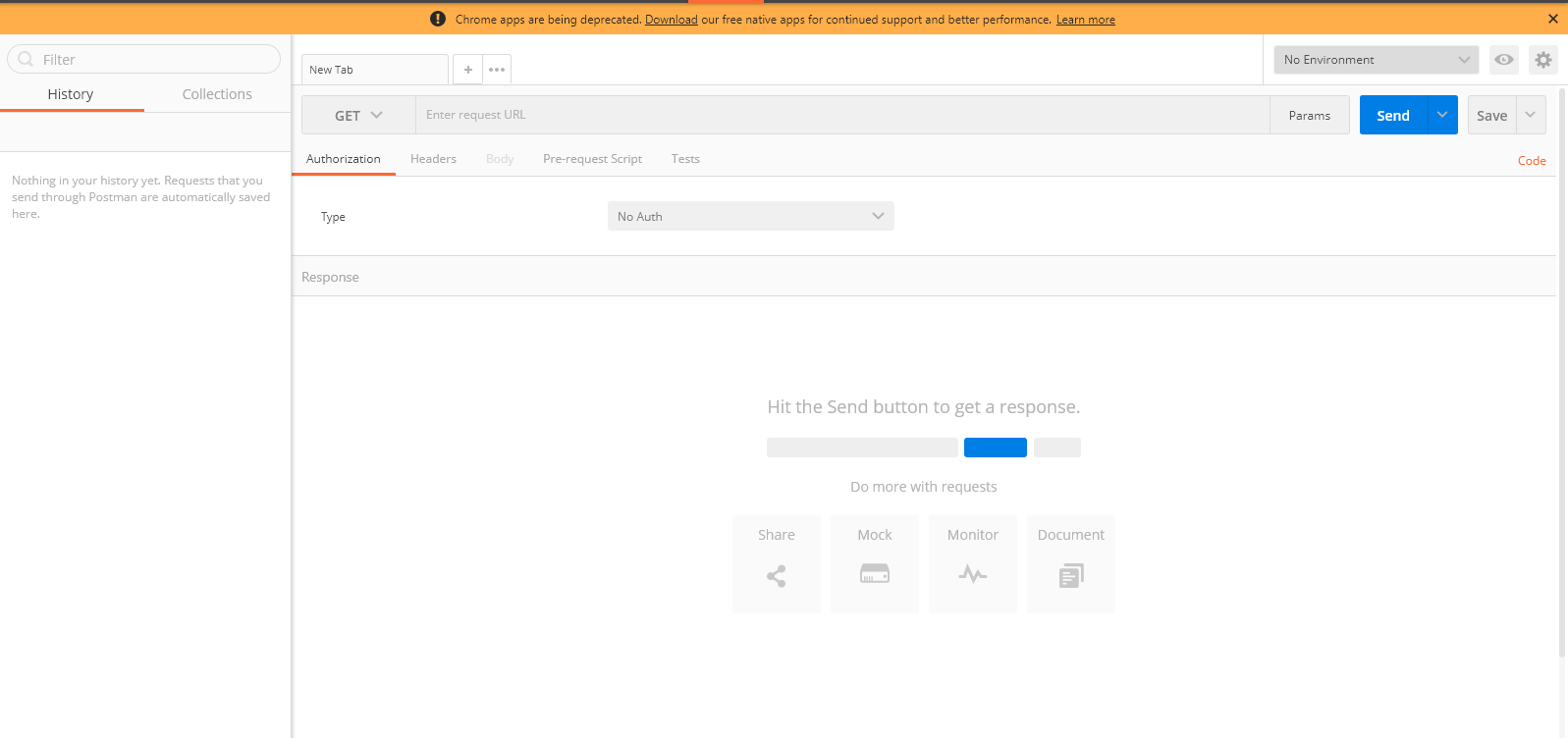The height and width of the screenshot is (738, 1568).
Task: Click the Send button
Action: 1393,115
